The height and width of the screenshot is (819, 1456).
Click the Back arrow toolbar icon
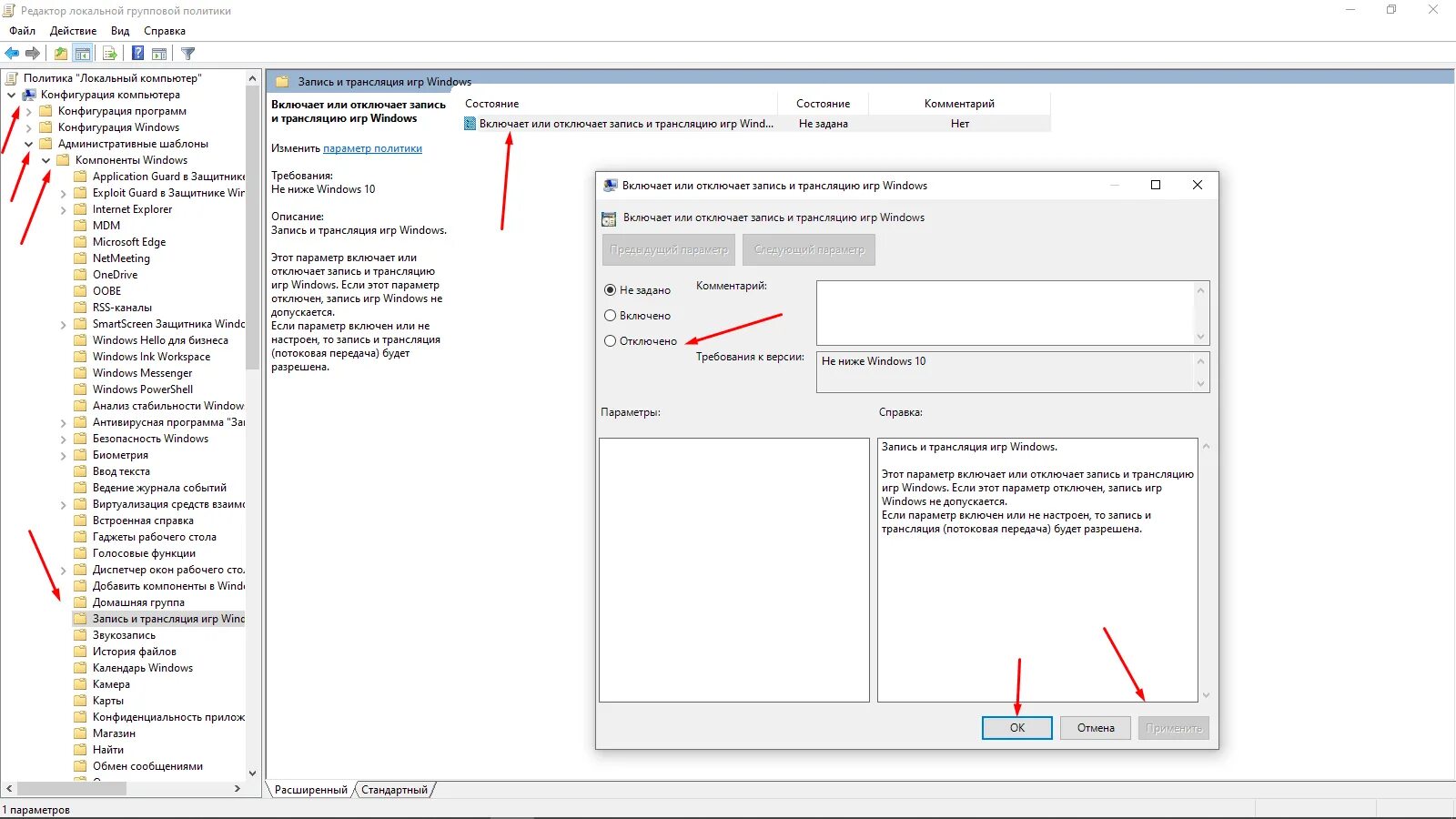tap(12, 54)
